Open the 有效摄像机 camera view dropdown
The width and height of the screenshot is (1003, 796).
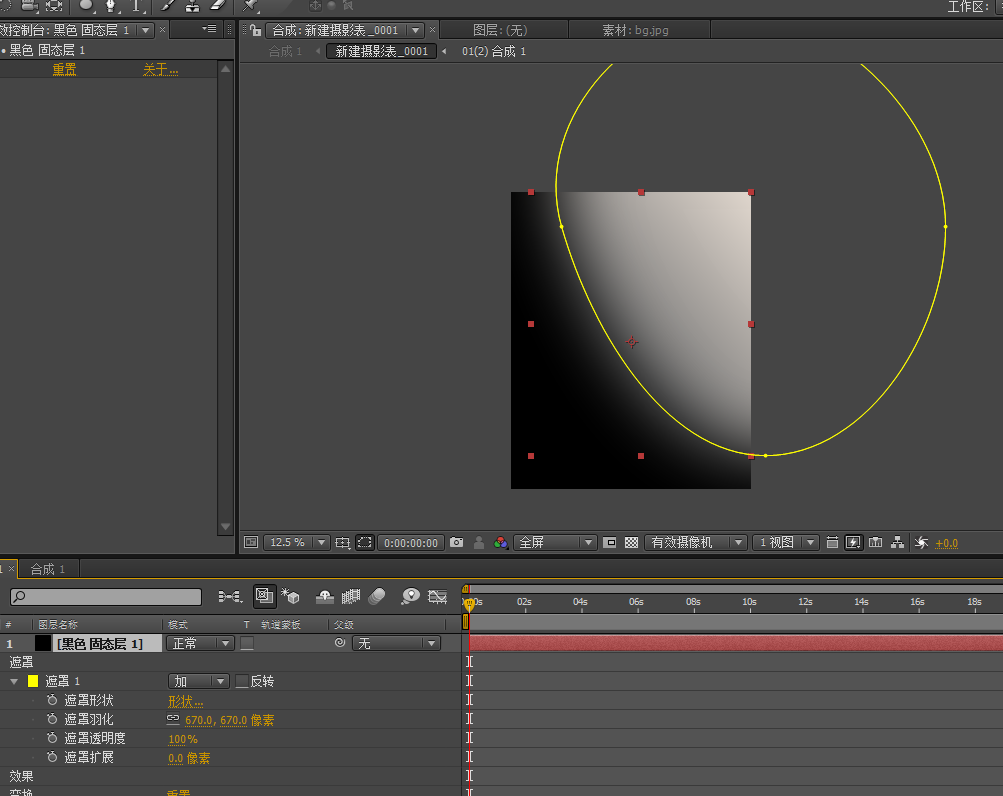click(x=696, y=542)
